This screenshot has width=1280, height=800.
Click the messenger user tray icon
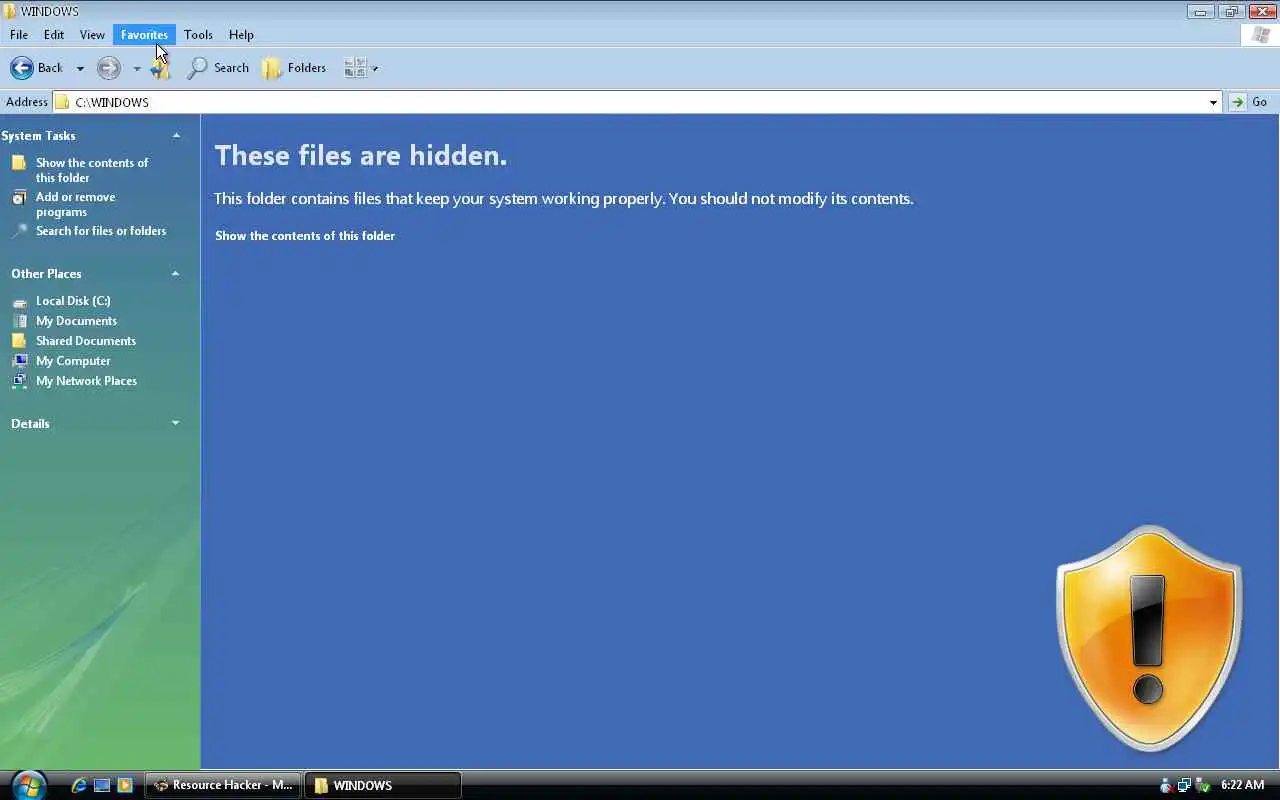[1166, 786]
